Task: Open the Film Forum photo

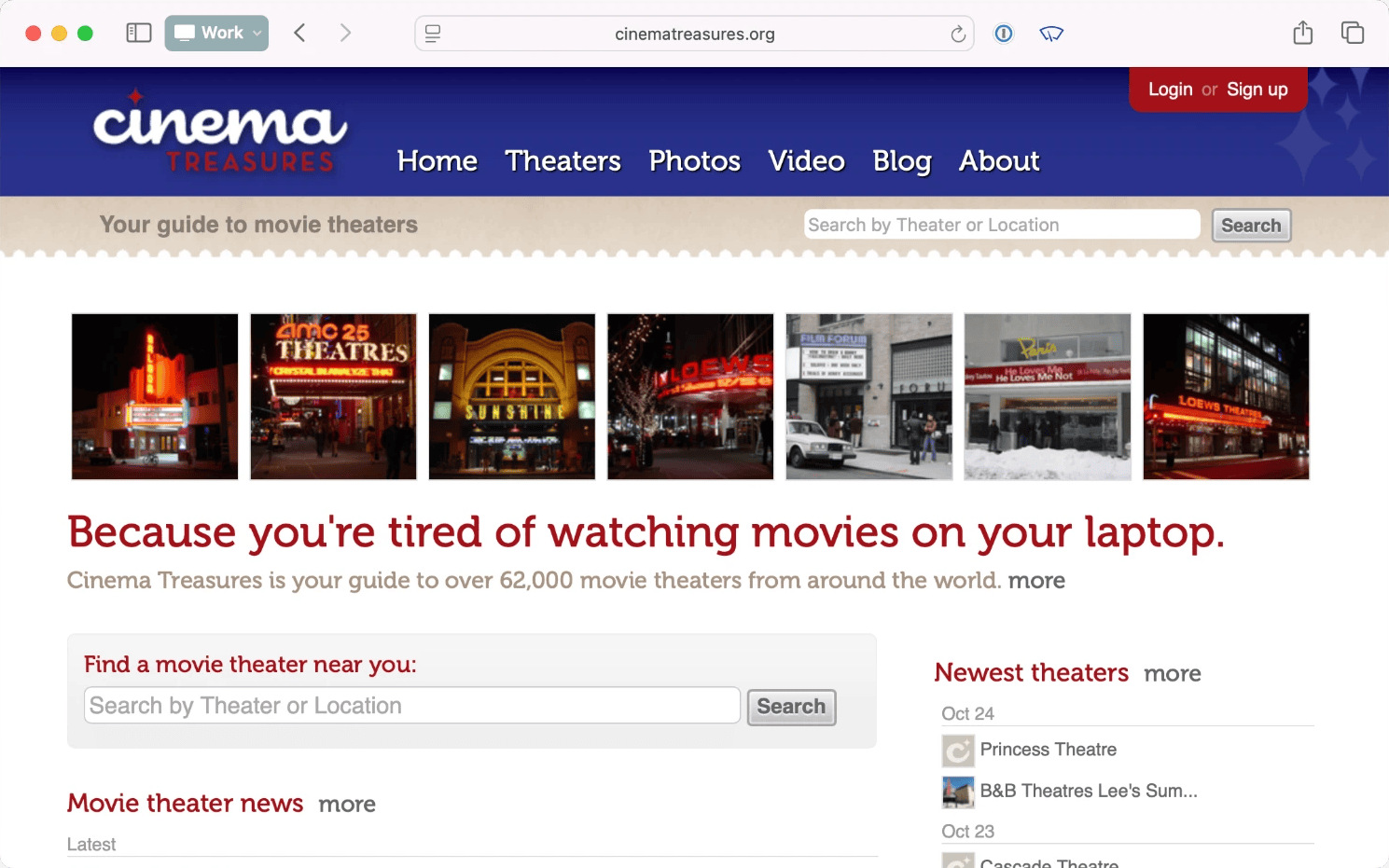Action: tap(869, 396)
